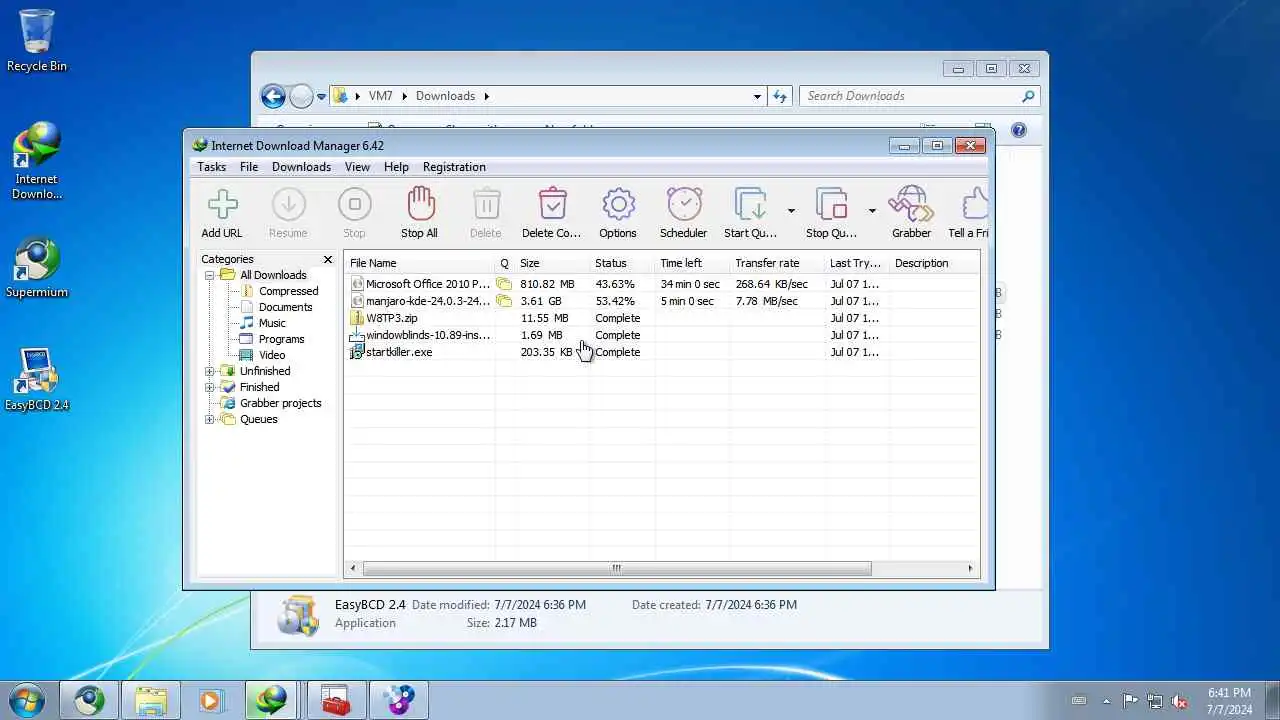Click the volume muted tray icon
This screenshot has width=1280, height=720.
1179,701
